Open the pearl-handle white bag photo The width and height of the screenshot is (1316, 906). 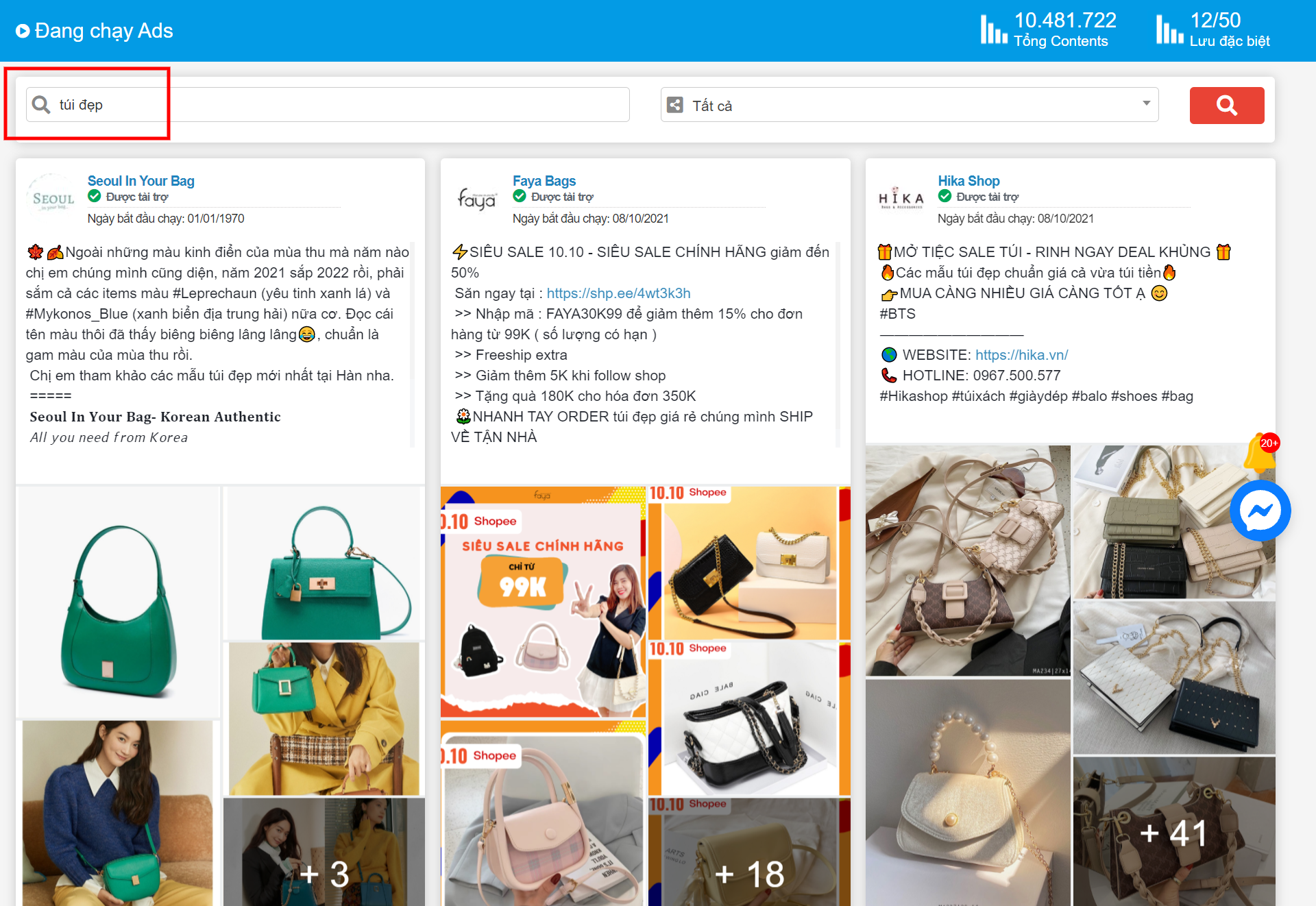coord(968,793)
